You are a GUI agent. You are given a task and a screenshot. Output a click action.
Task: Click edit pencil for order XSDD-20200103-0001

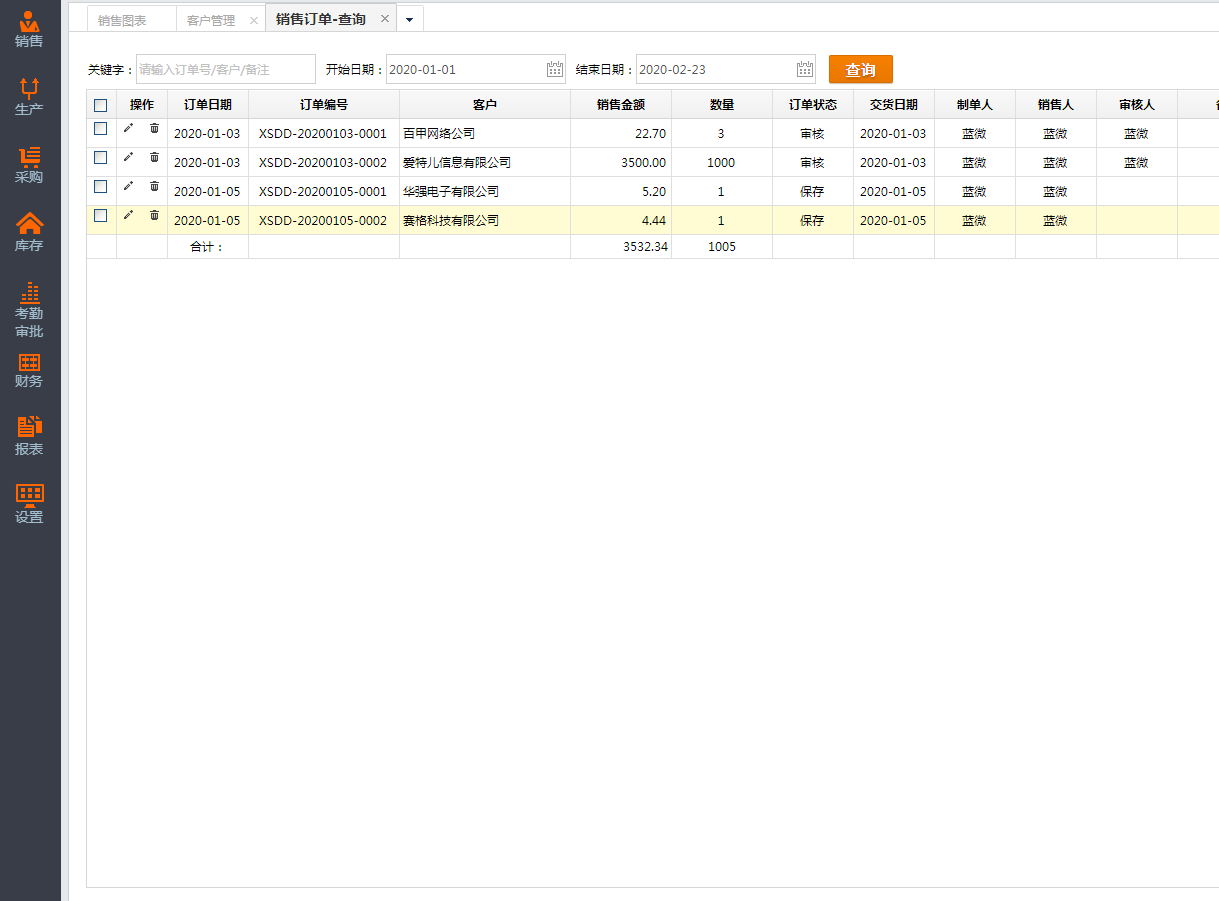(x=128, y=128)
